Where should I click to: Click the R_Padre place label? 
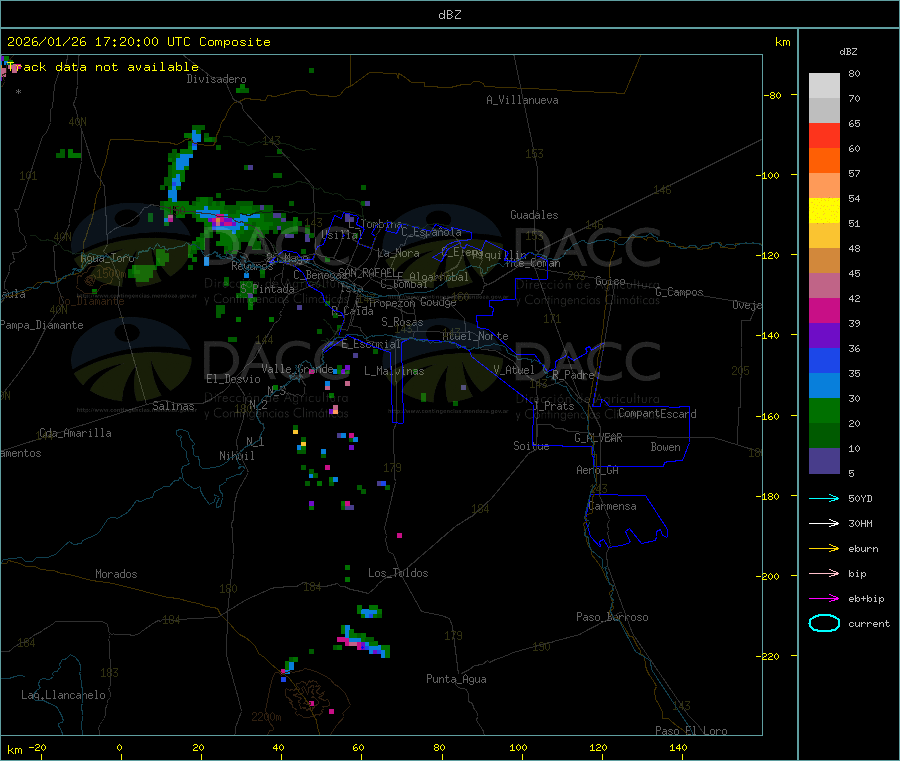(x=573, y=375)
